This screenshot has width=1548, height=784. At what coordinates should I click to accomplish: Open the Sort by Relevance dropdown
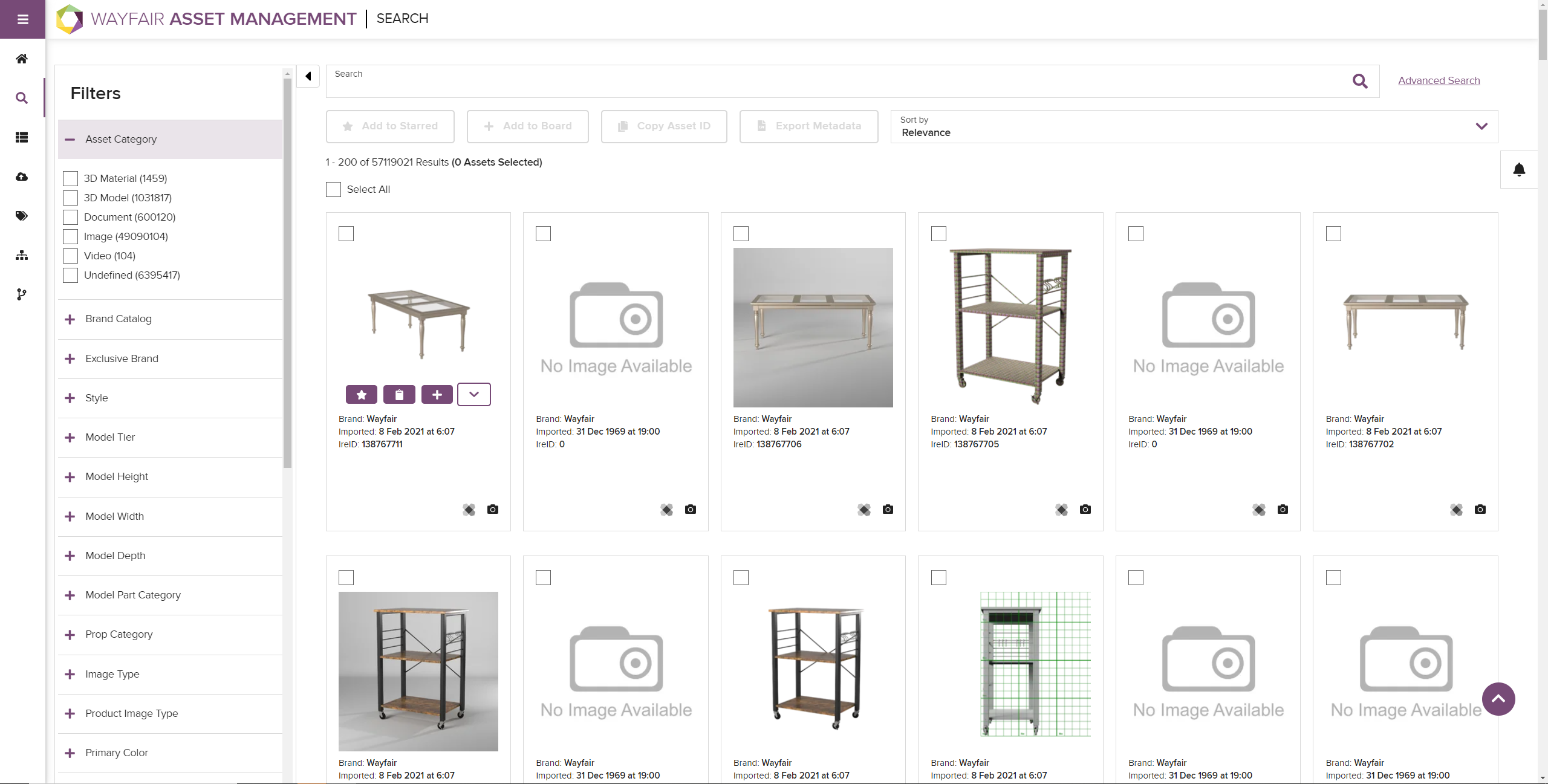(x=1194, y=126)
